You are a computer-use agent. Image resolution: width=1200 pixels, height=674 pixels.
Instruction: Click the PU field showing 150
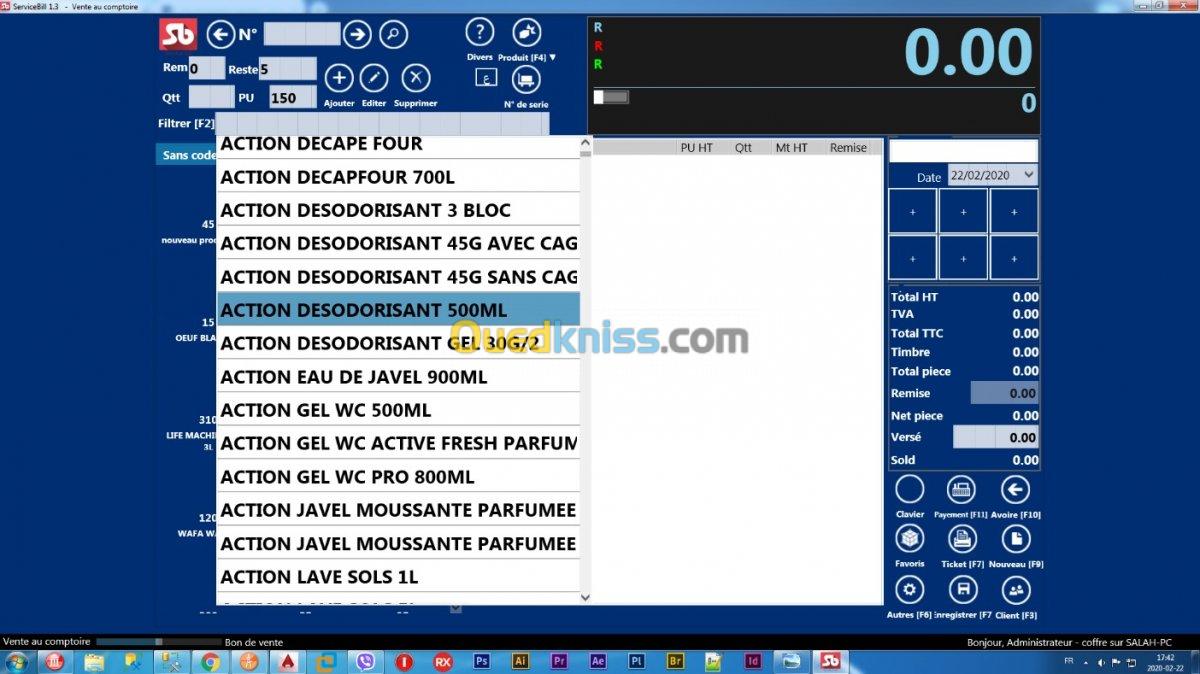[292, 98]
